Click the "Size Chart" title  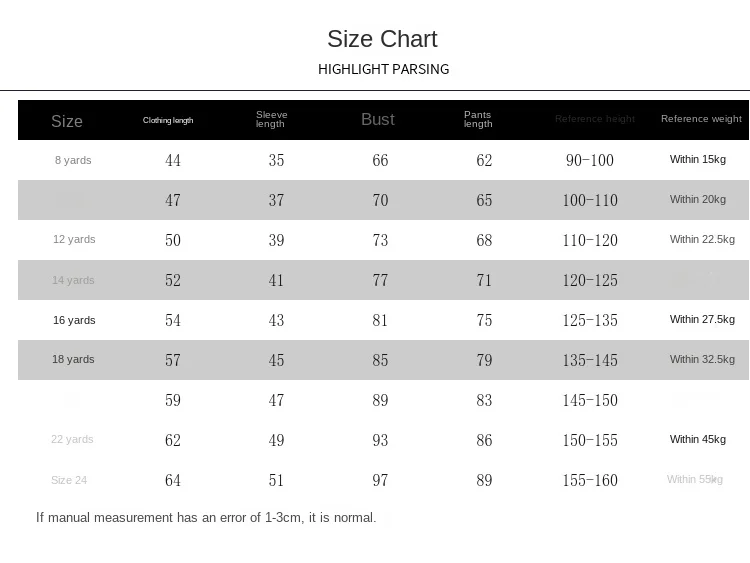tap(382, 39)
